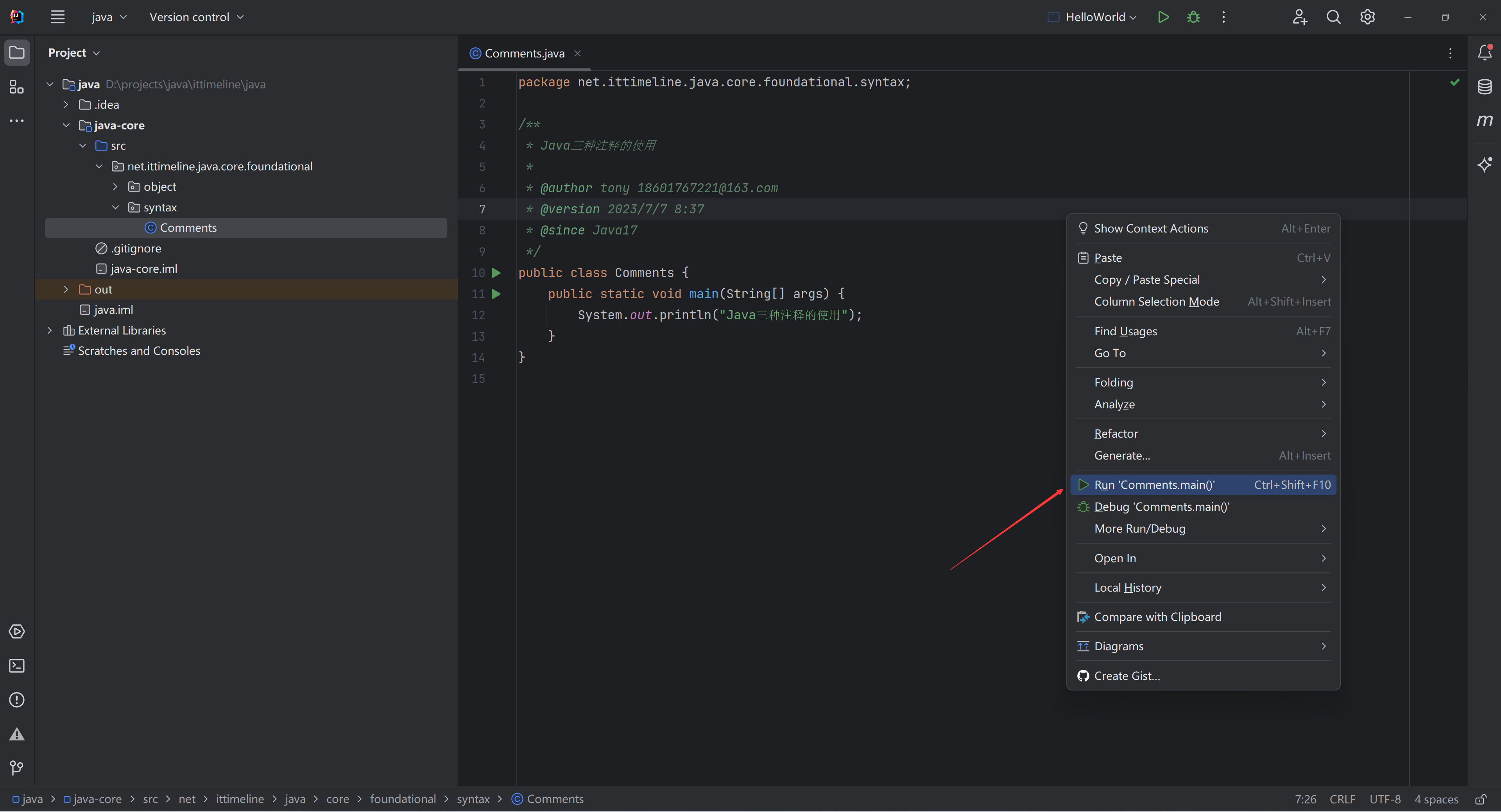Expand the out folder
This screenshot has height=812, width=1501.
point(66,289)
